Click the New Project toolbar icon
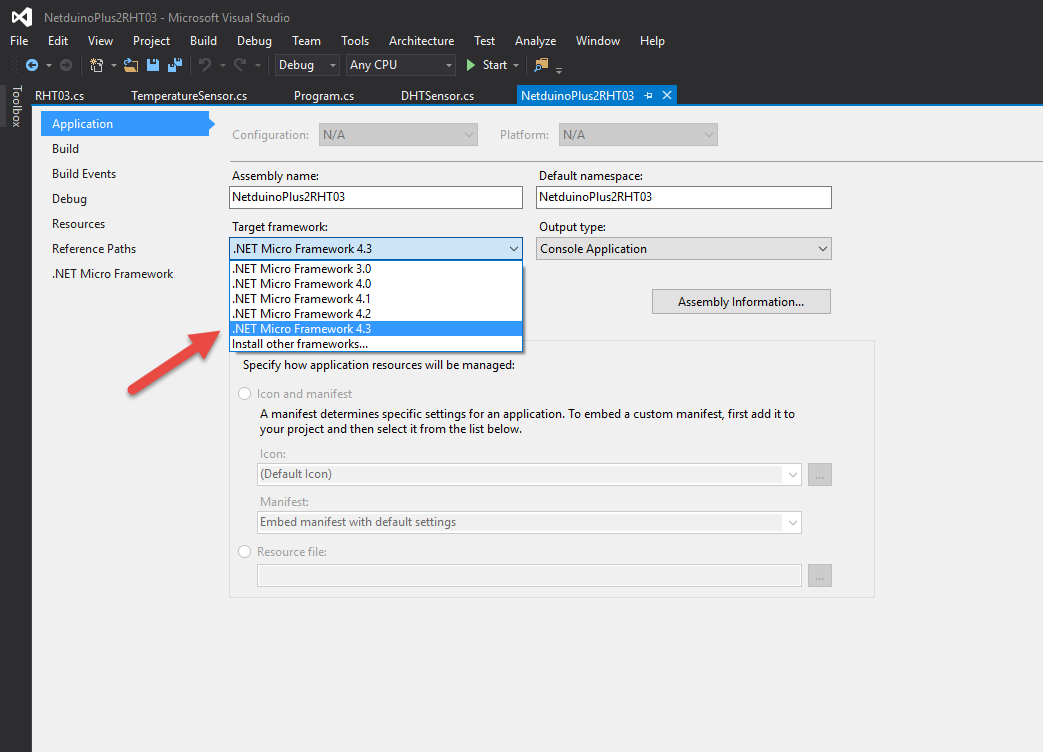The image size is (1043, 752). 96,65
